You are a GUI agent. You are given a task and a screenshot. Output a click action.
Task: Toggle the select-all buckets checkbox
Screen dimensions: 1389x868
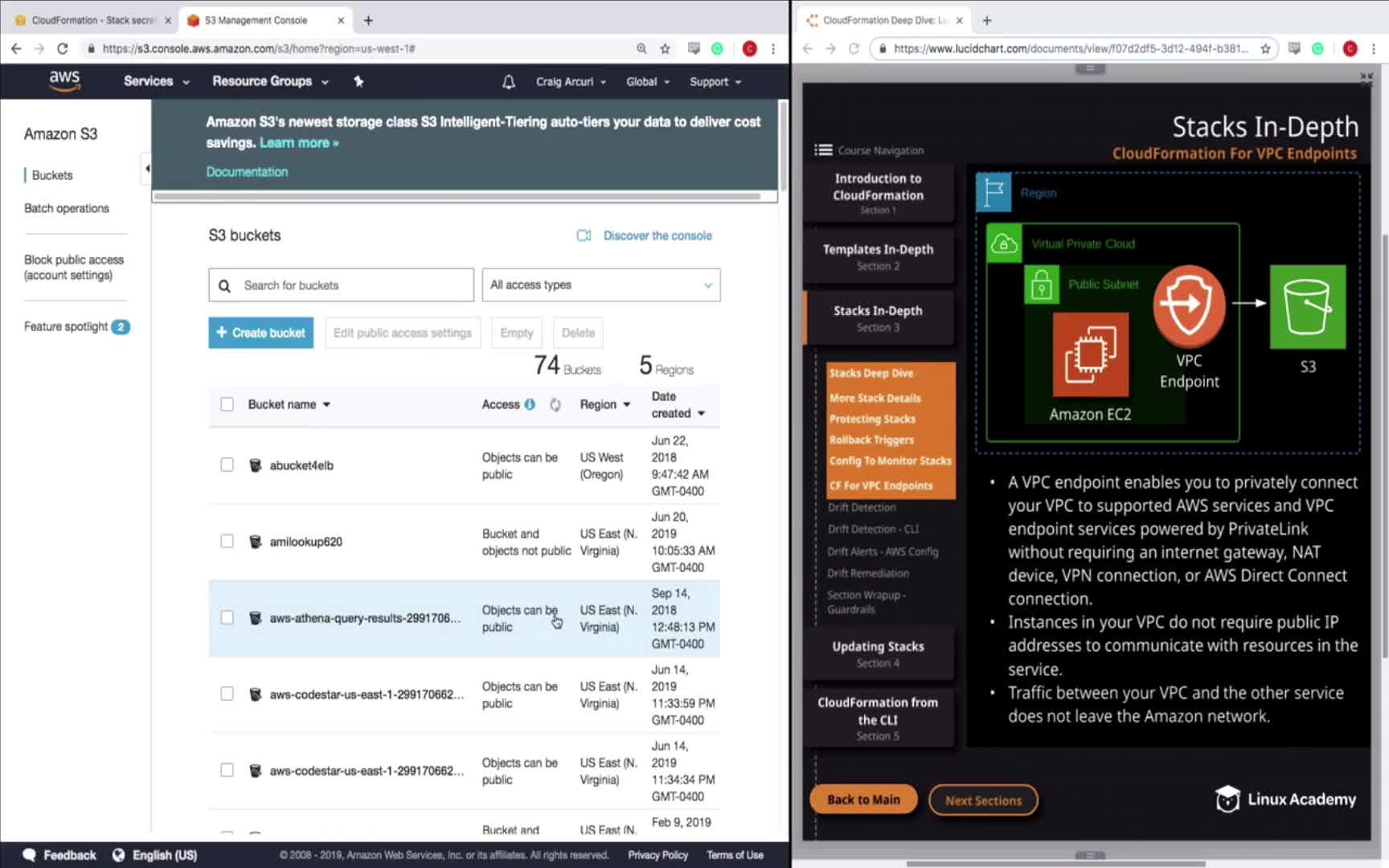coord(227,404)
